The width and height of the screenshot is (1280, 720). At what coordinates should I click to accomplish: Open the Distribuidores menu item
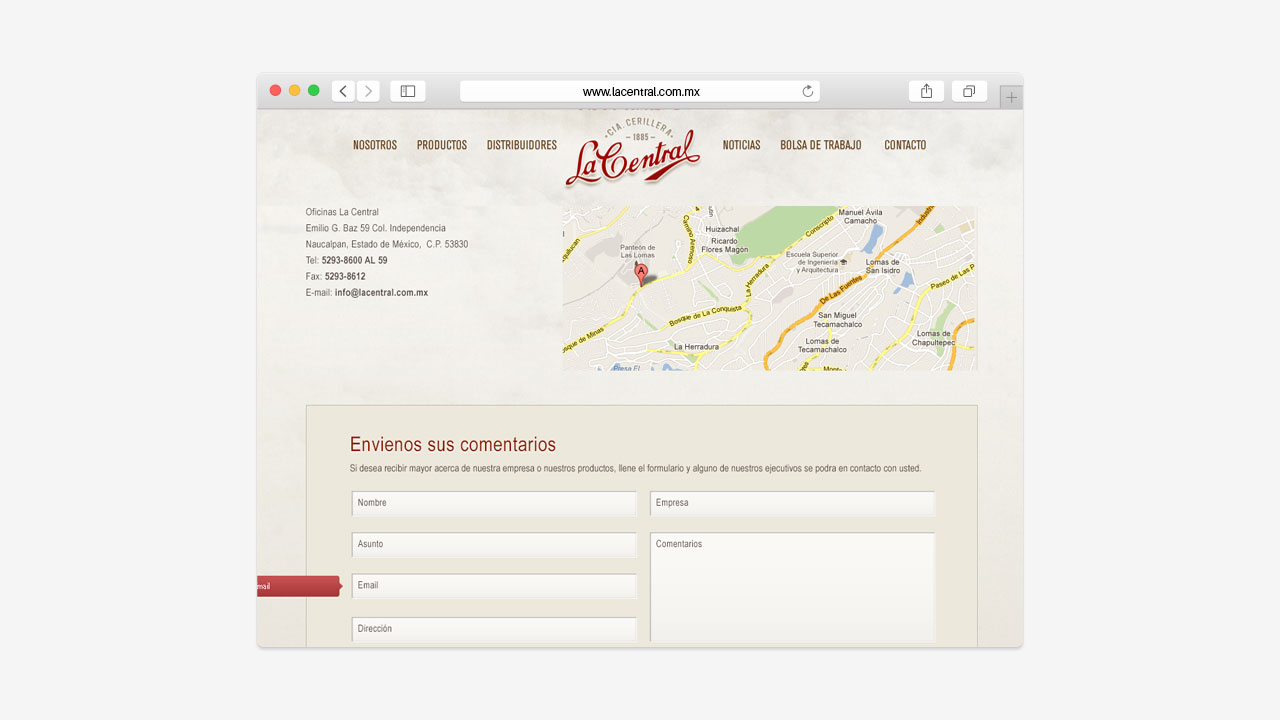(522, 145)
